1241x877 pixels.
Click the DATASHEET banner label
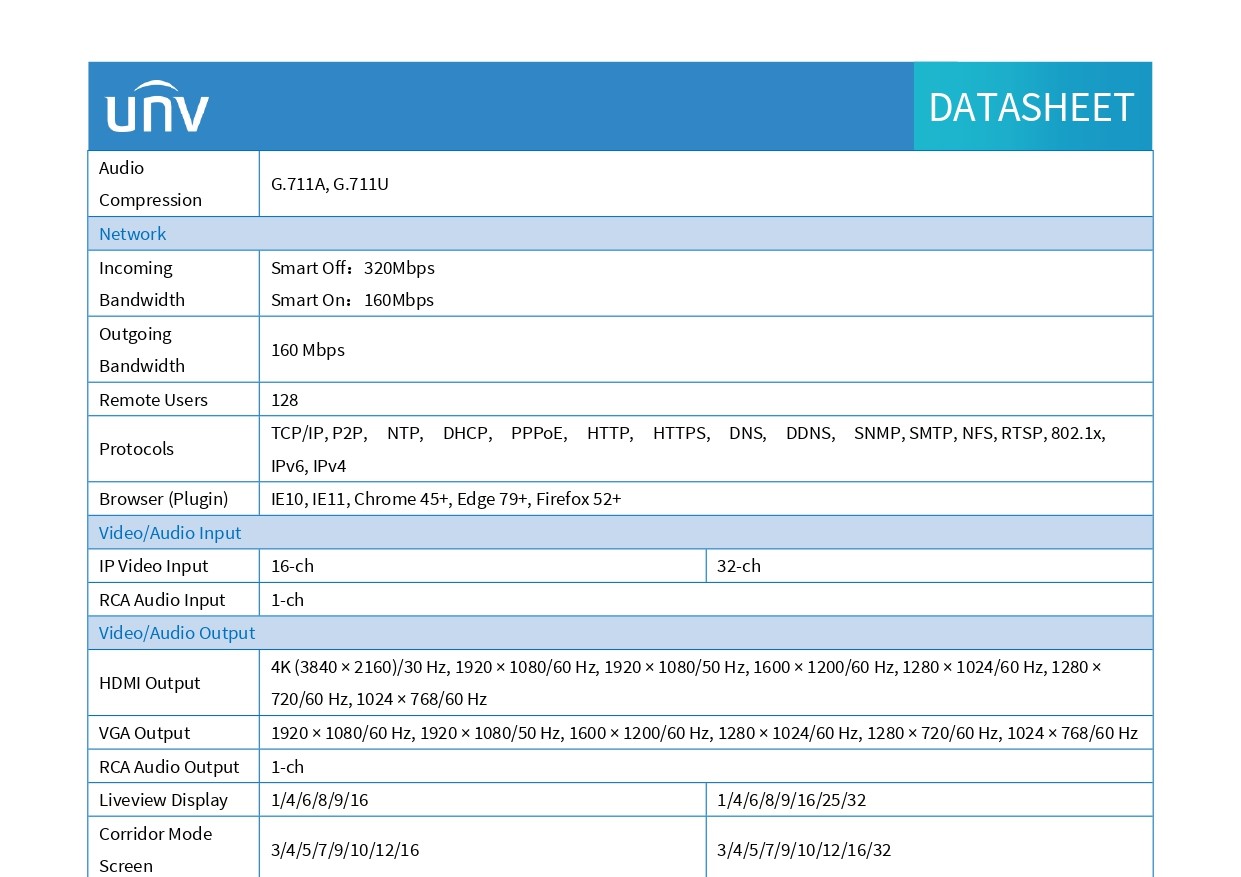click(x=1031, y=107)
